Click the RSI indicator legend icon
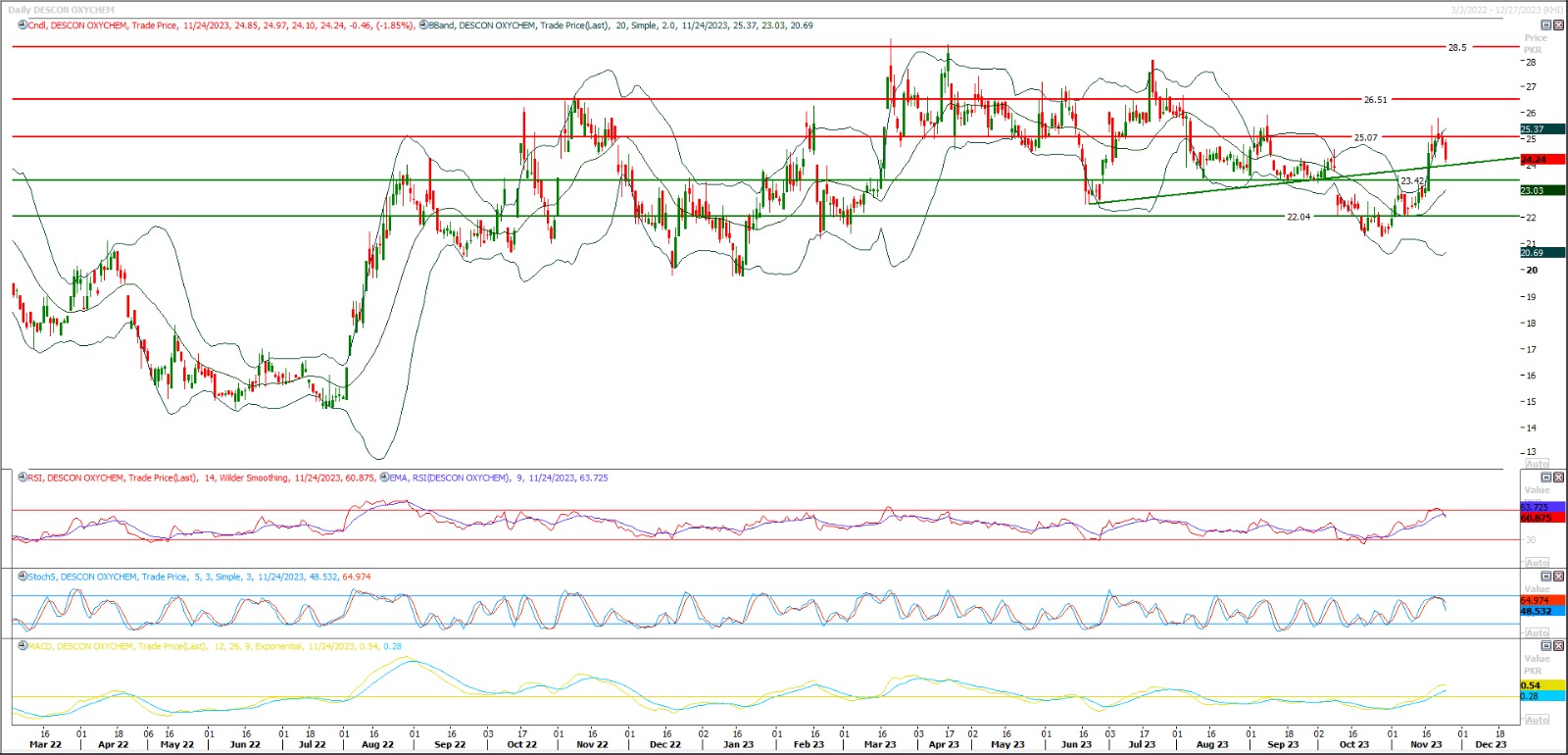The width and height of the screenshot is (1568, 755). pyautogui.click(x=23, y=478)
